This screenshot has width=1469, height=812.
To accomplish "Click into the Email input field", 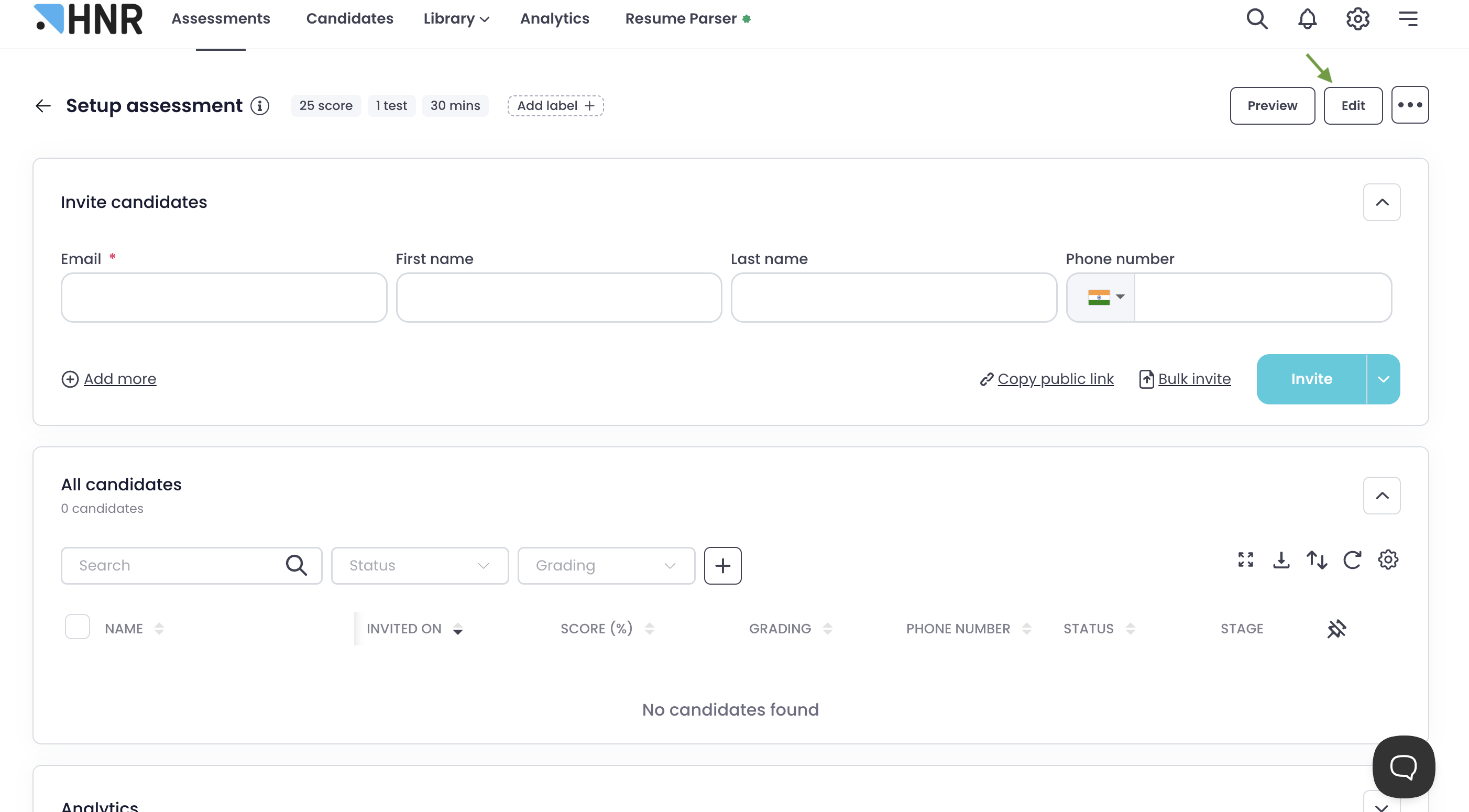I will [224, 297].
